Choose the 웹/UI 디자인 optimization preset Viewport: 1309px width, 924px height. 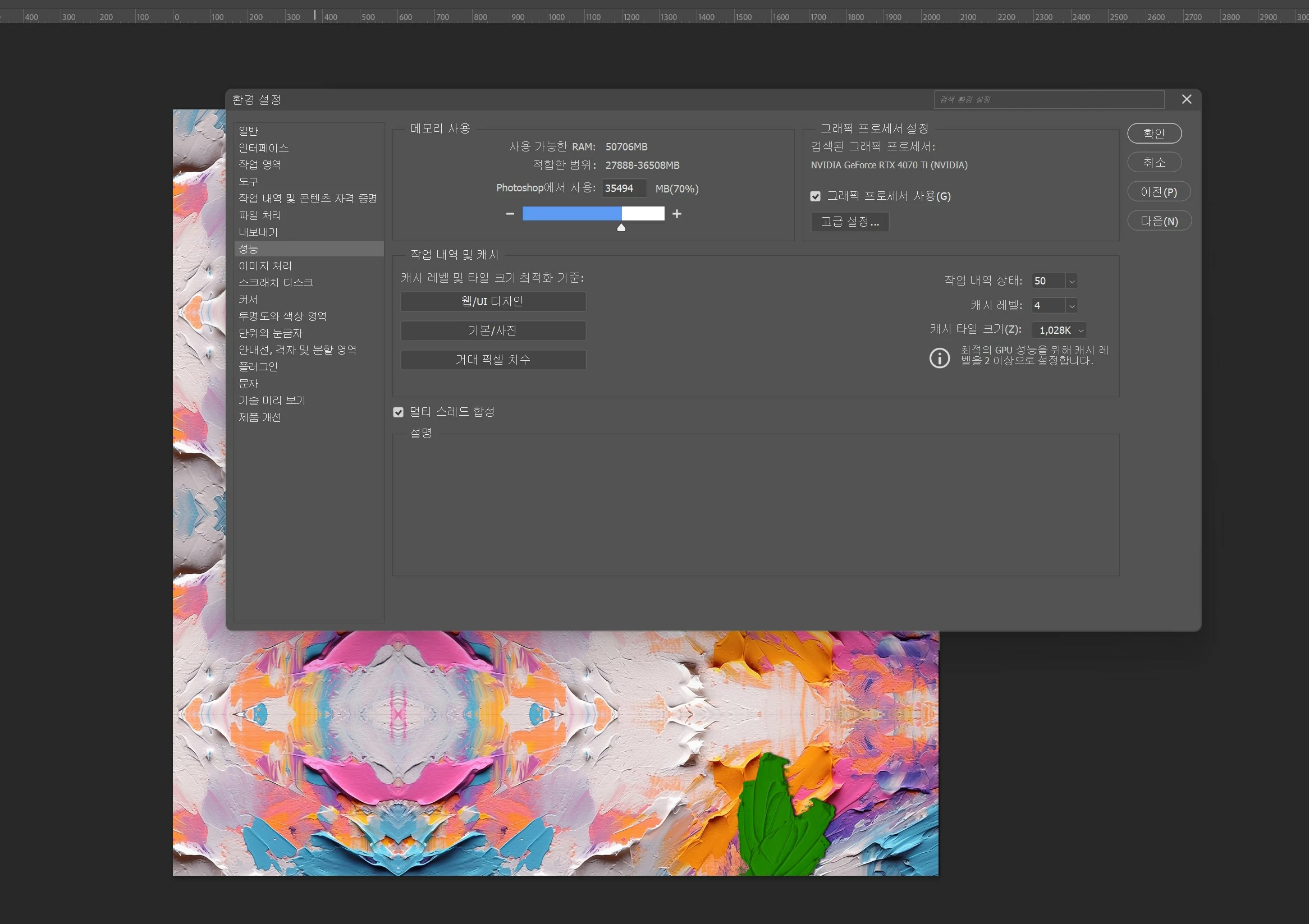pyautogui.click(x=493, y=301)
